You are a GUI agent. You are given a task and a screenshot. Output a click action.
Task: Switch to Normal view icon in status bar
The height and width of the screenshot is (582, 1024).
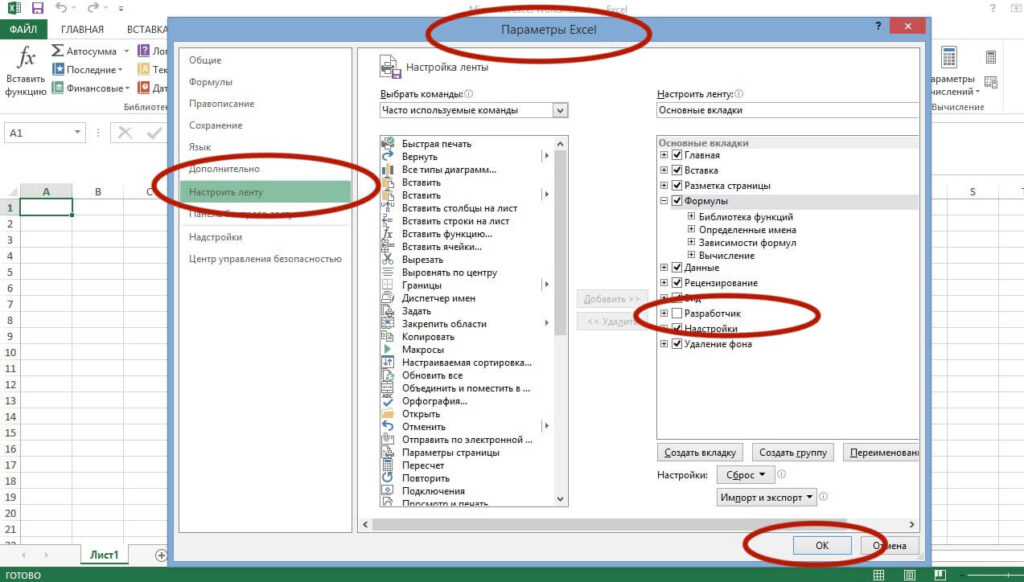coord(879,575)
